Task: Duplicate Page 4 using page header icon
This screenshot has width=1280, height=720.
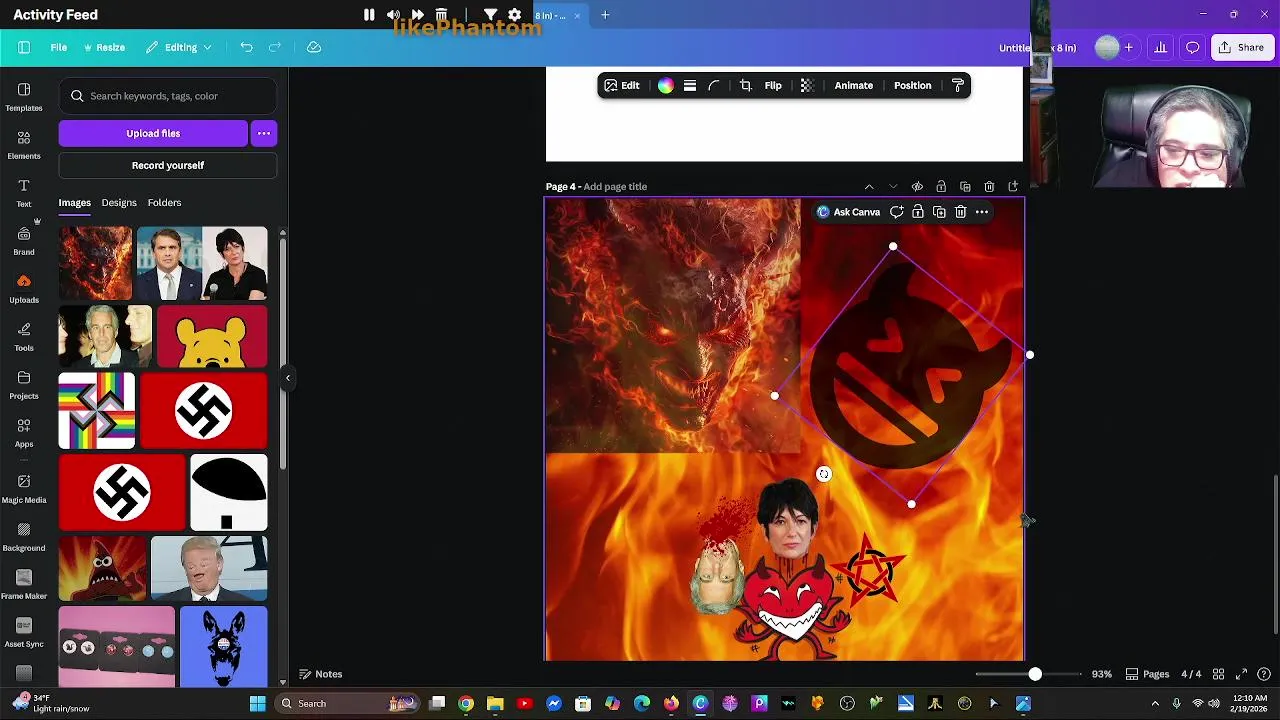Action: tap(965, 187)
